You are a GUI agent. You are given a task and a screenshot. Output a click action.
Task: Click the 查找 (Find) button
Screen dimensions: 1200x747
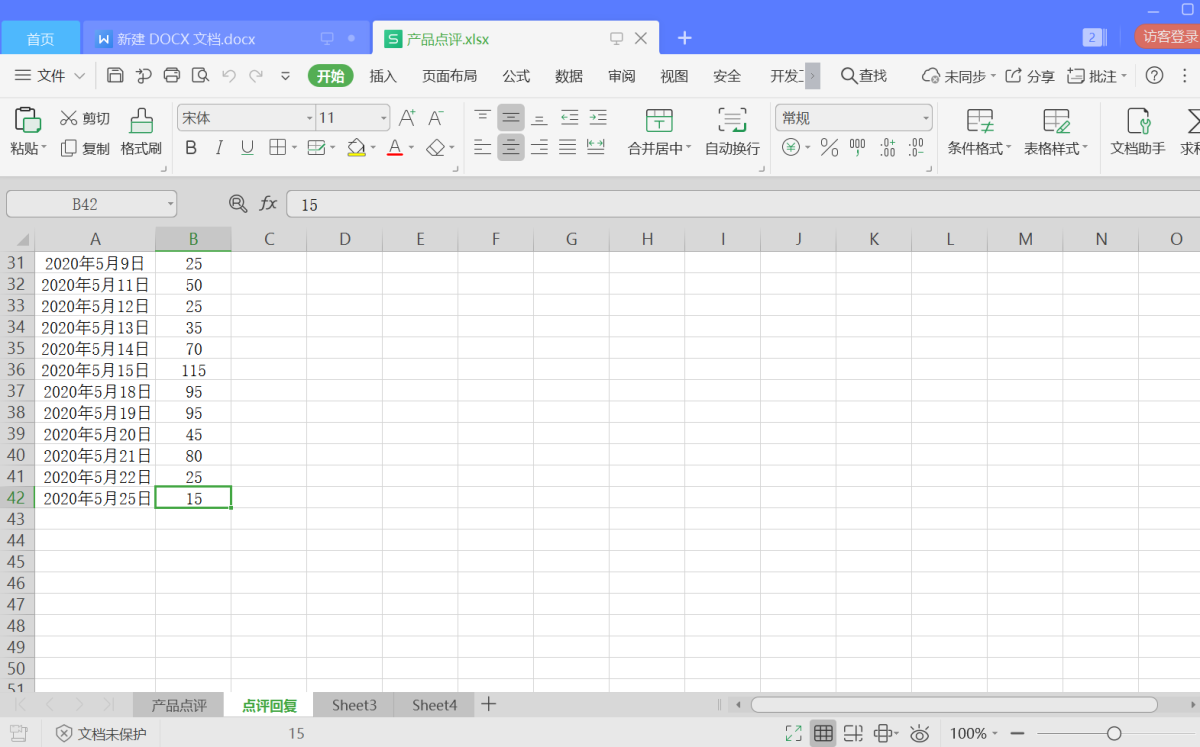[x=864, y=76]
